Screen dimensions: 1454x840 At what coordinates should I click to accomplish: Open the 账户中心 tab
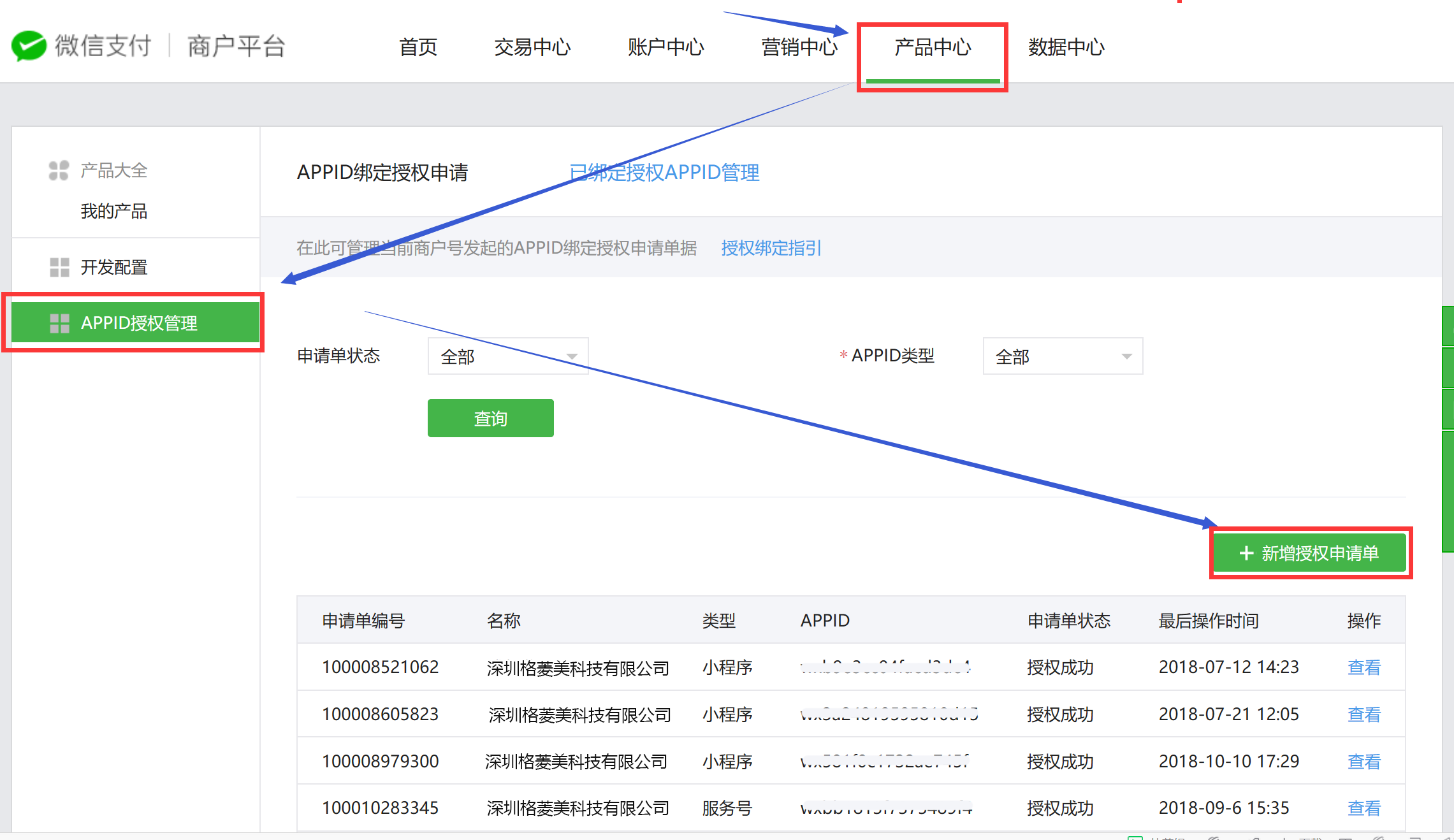665,47
